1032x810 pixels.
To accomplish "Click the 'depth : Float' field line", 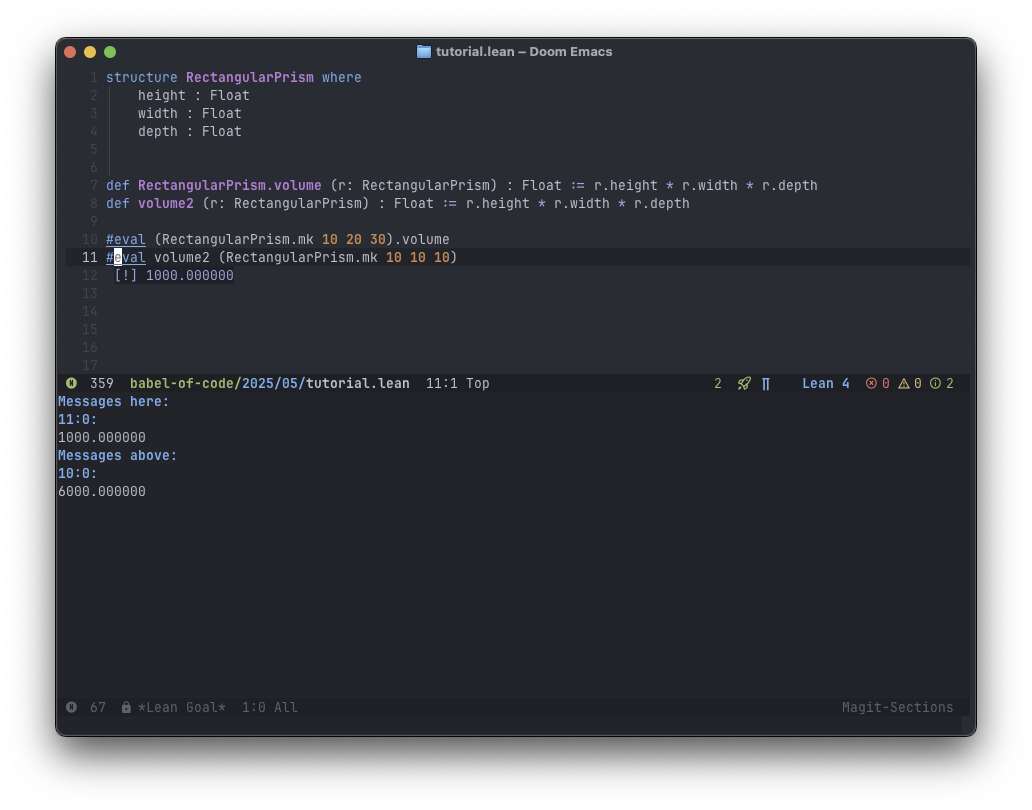I will click(190, 132).
